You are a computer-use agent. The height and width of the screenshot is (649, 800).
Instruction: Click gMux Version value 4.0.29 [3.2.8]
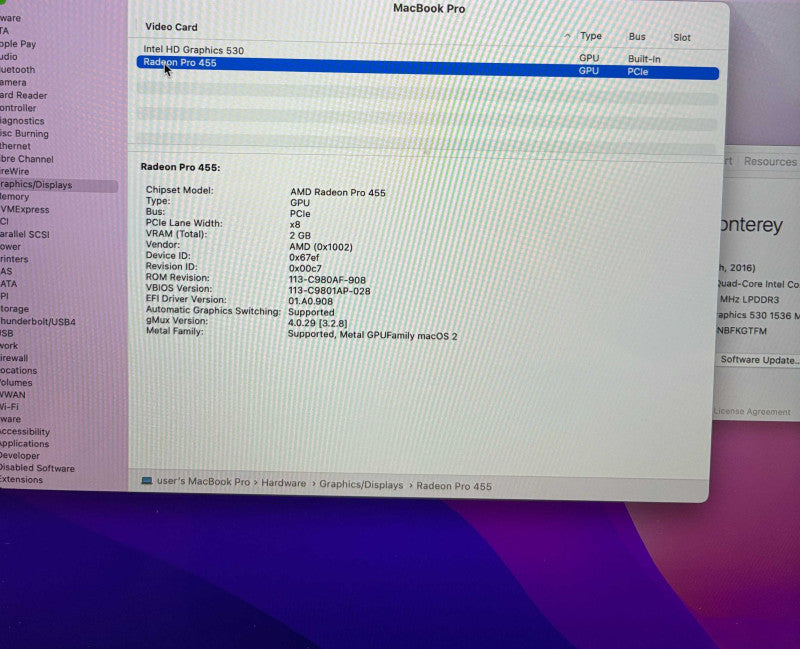(x=317, y=323)
